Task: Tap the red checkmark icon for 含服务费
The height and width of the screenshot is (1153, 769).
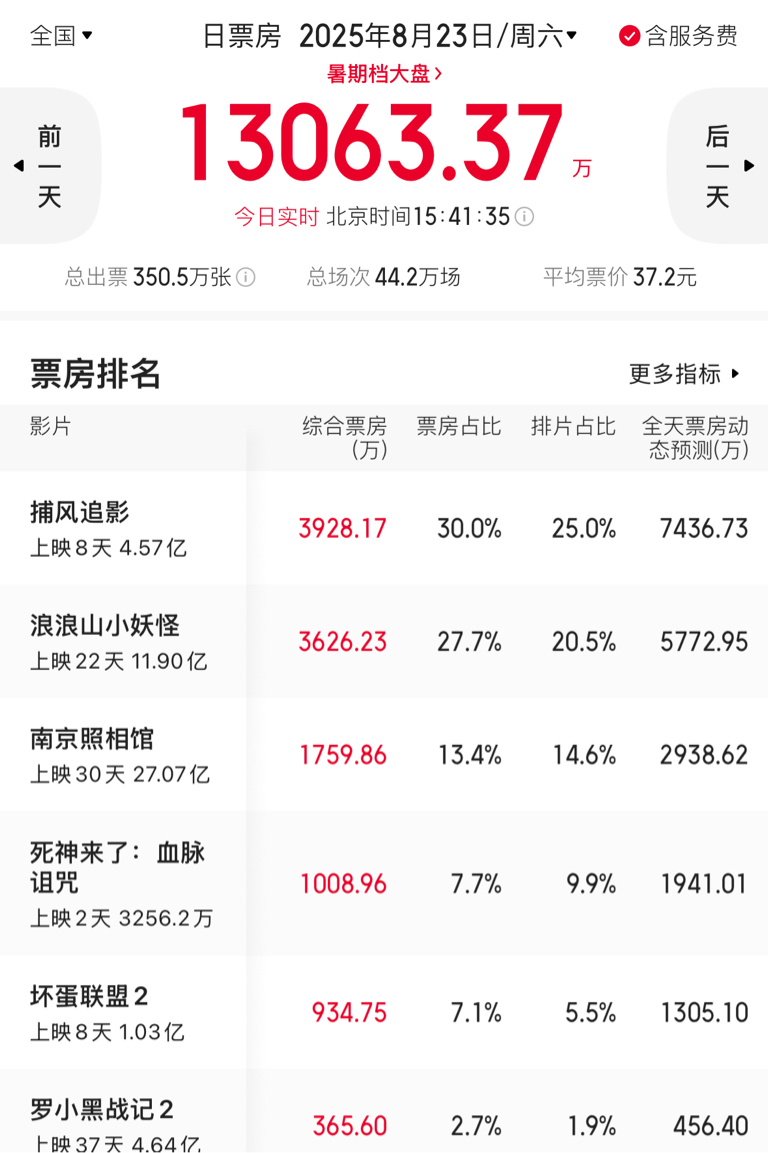Action: point(629,35)
